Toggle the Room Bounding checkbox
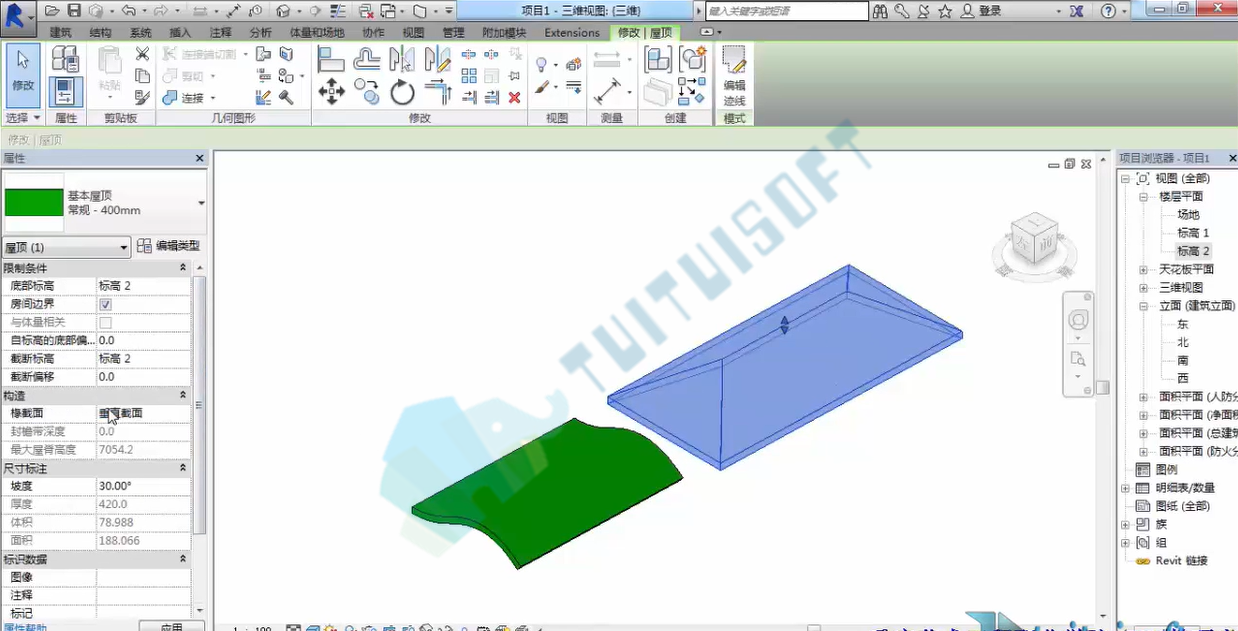 coord(105,304)
